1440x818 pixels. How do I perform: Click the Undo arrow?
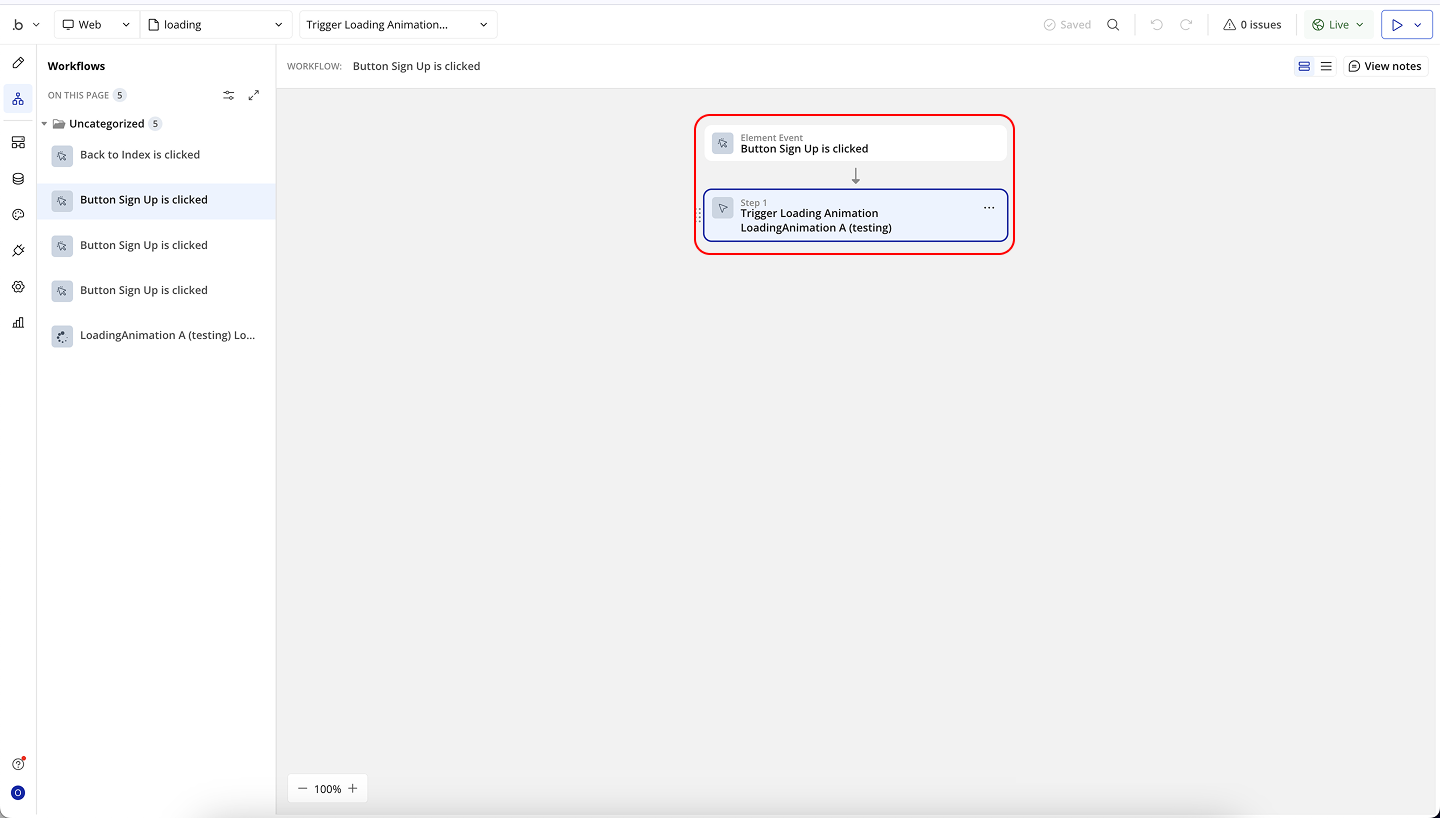click(x=1157, y=25)
